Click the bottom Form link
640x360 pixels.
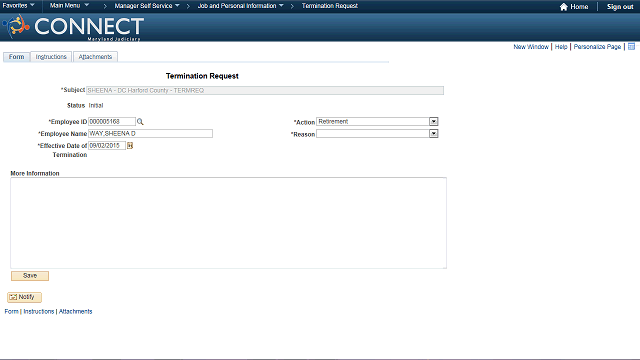pos(11,311)
